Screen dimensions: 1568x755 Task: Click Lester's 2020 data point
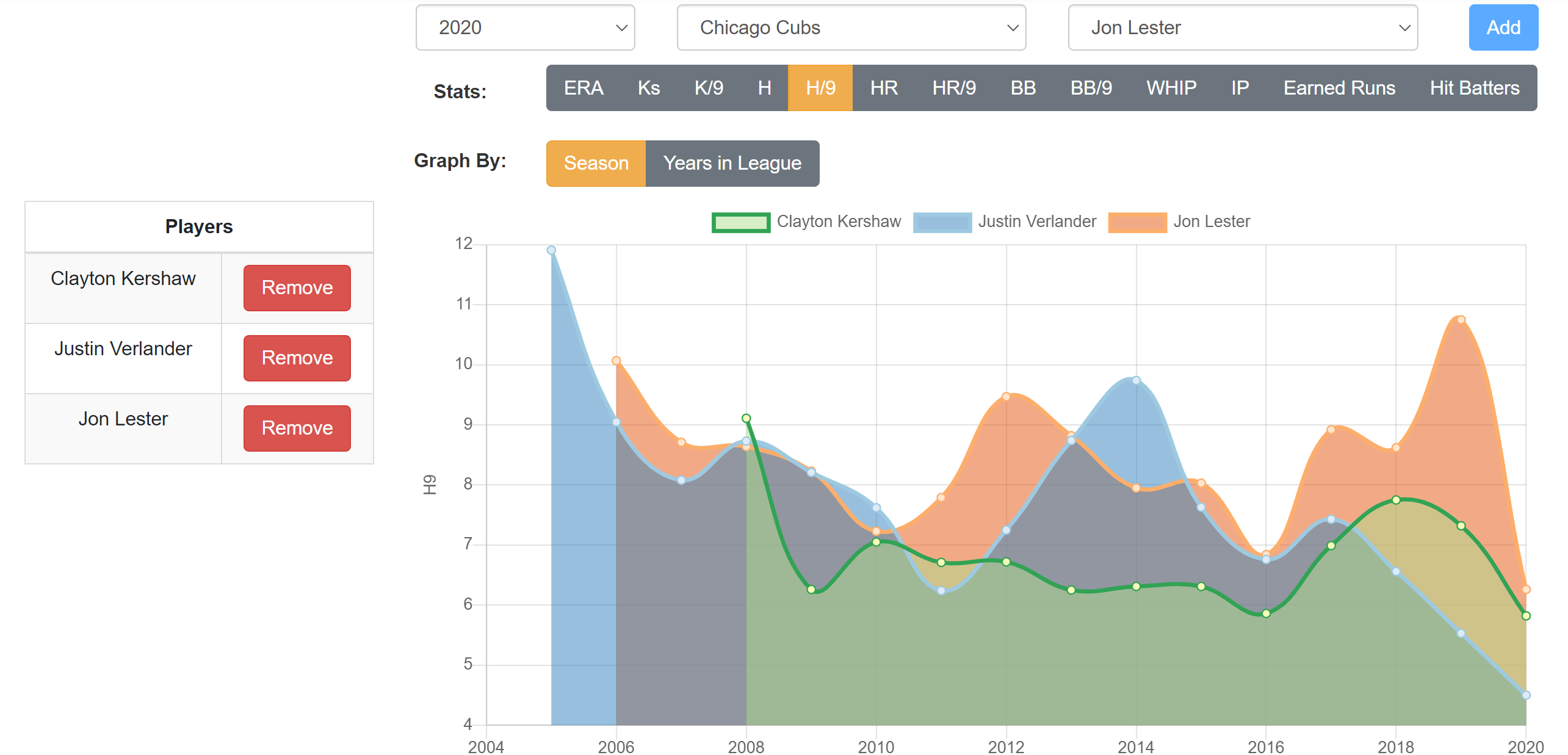pyautogui.click(x=1526, y=590)
